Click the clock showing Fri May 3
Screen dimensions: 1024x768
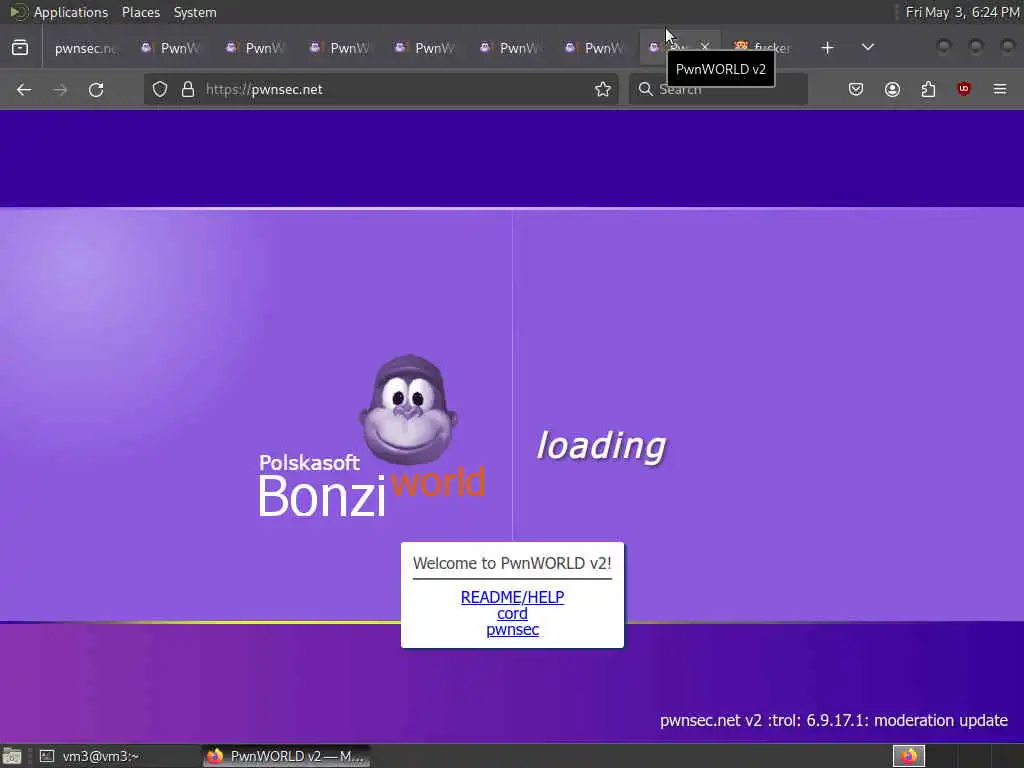962,12
